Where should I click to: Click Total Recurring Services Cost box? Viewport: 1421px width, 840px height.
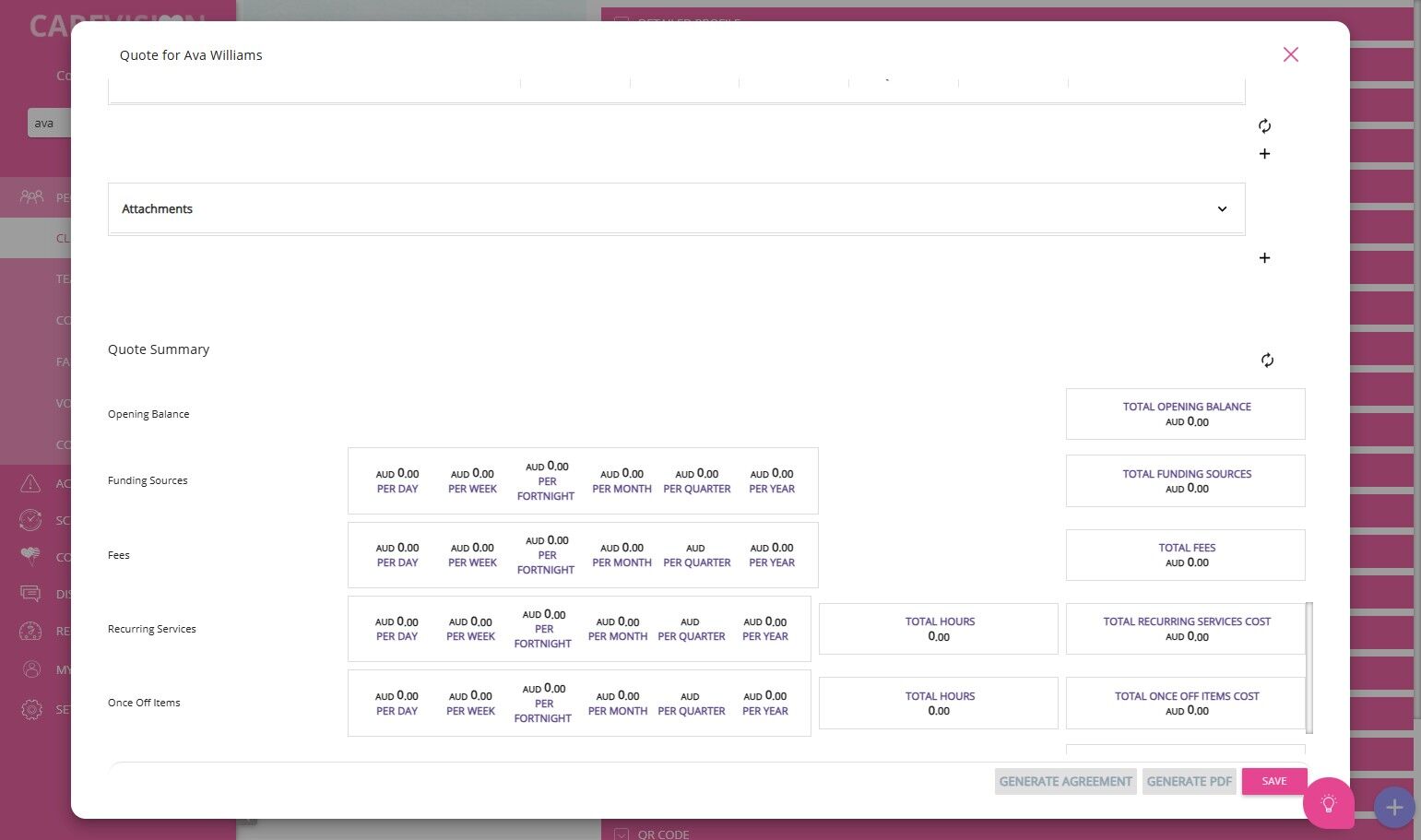click(x=1185, y=629)
